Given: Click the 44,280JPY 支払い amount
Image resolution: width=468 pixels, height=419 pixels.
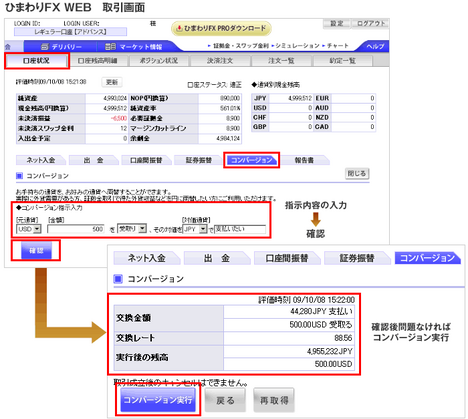Looking at the screenshot, I should (x=321, y=311).
